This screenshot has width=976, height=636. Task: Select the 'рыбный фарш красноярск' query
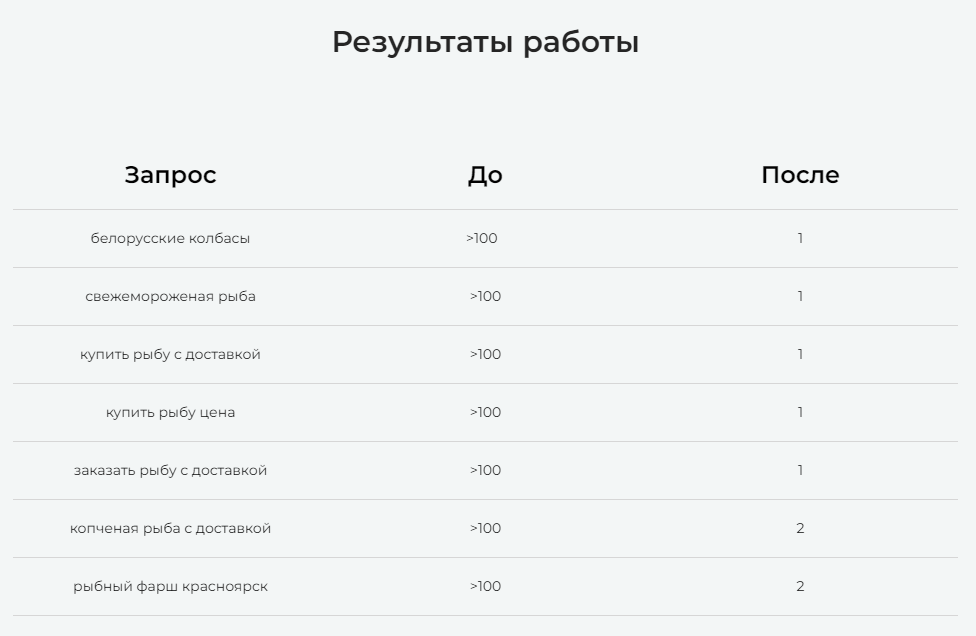(170, 586)
